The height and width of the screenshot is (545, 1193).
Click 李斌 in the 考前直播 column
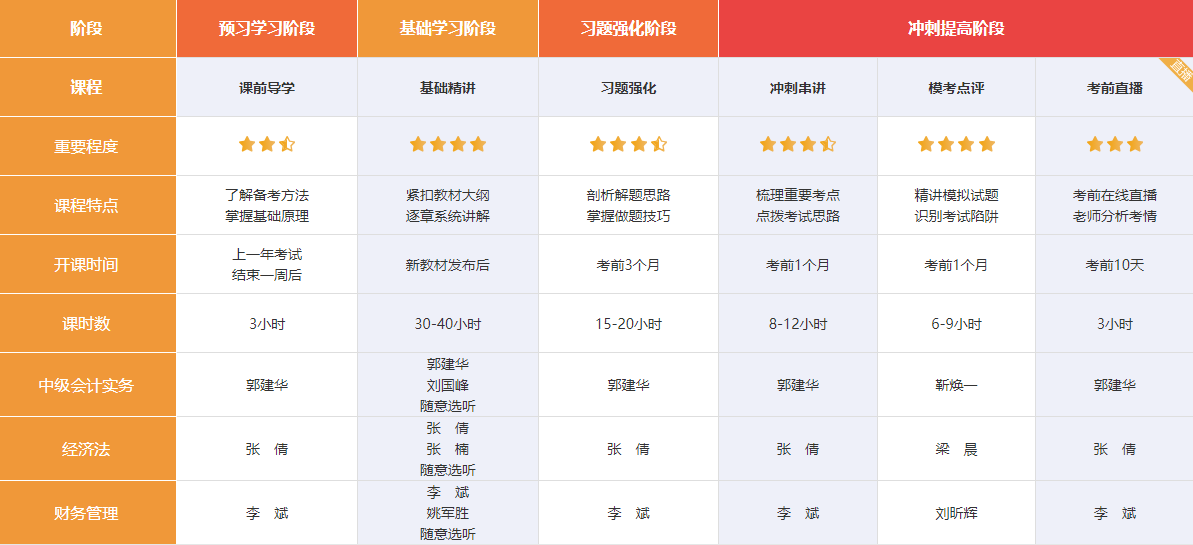tap(1115, 513)
